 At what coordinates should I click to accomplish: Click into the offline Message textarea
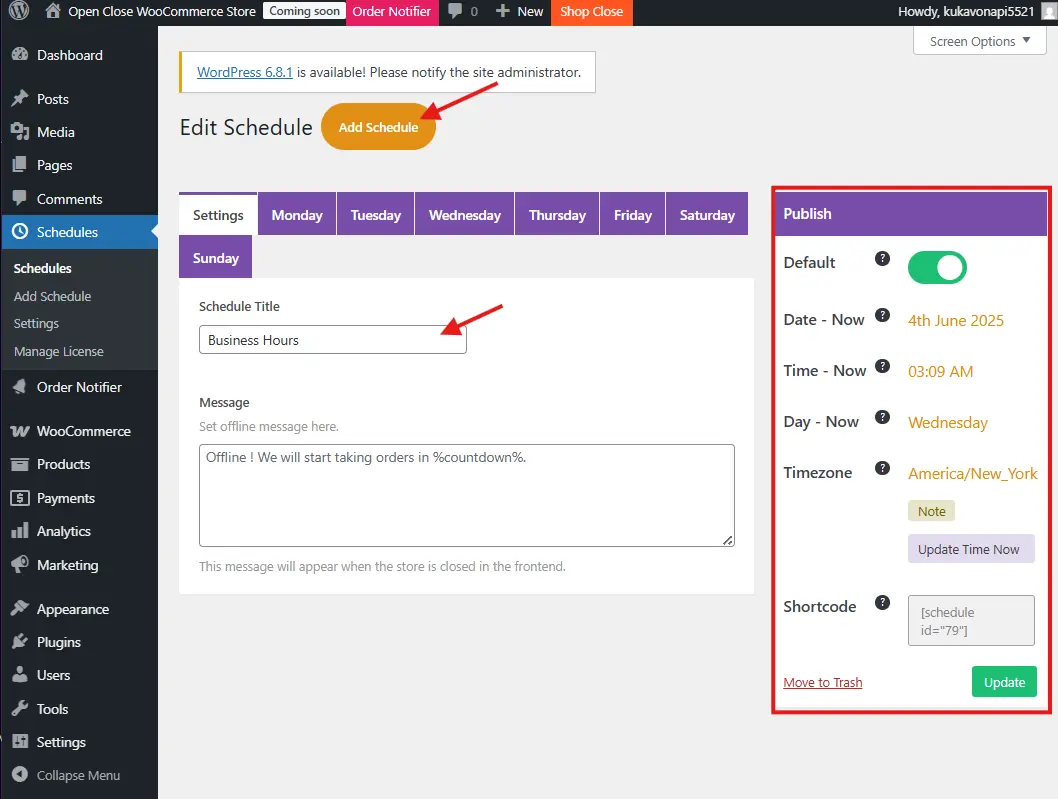(467, 495)
